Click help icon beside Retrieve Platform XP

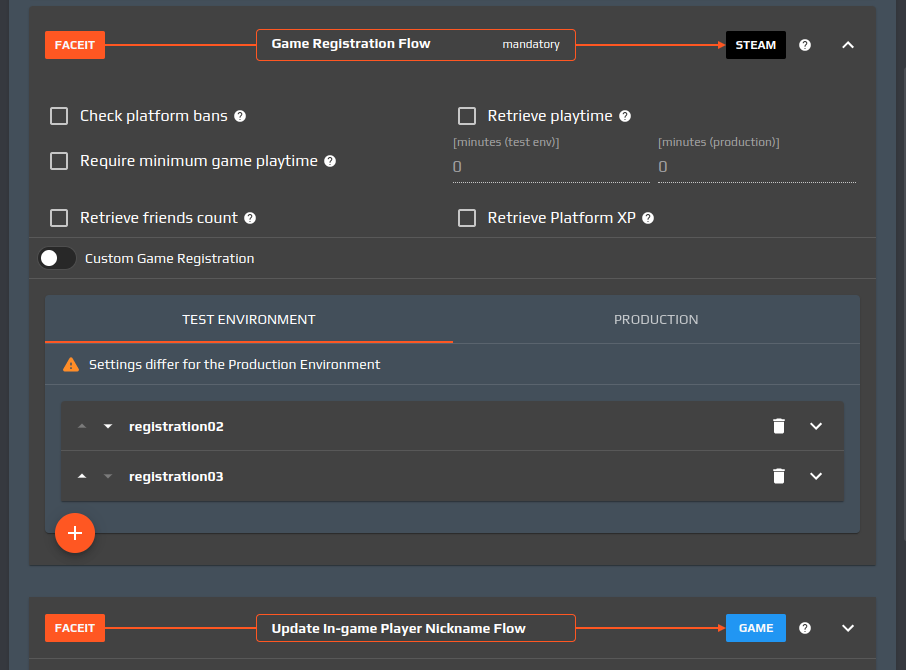pos(648,218)
